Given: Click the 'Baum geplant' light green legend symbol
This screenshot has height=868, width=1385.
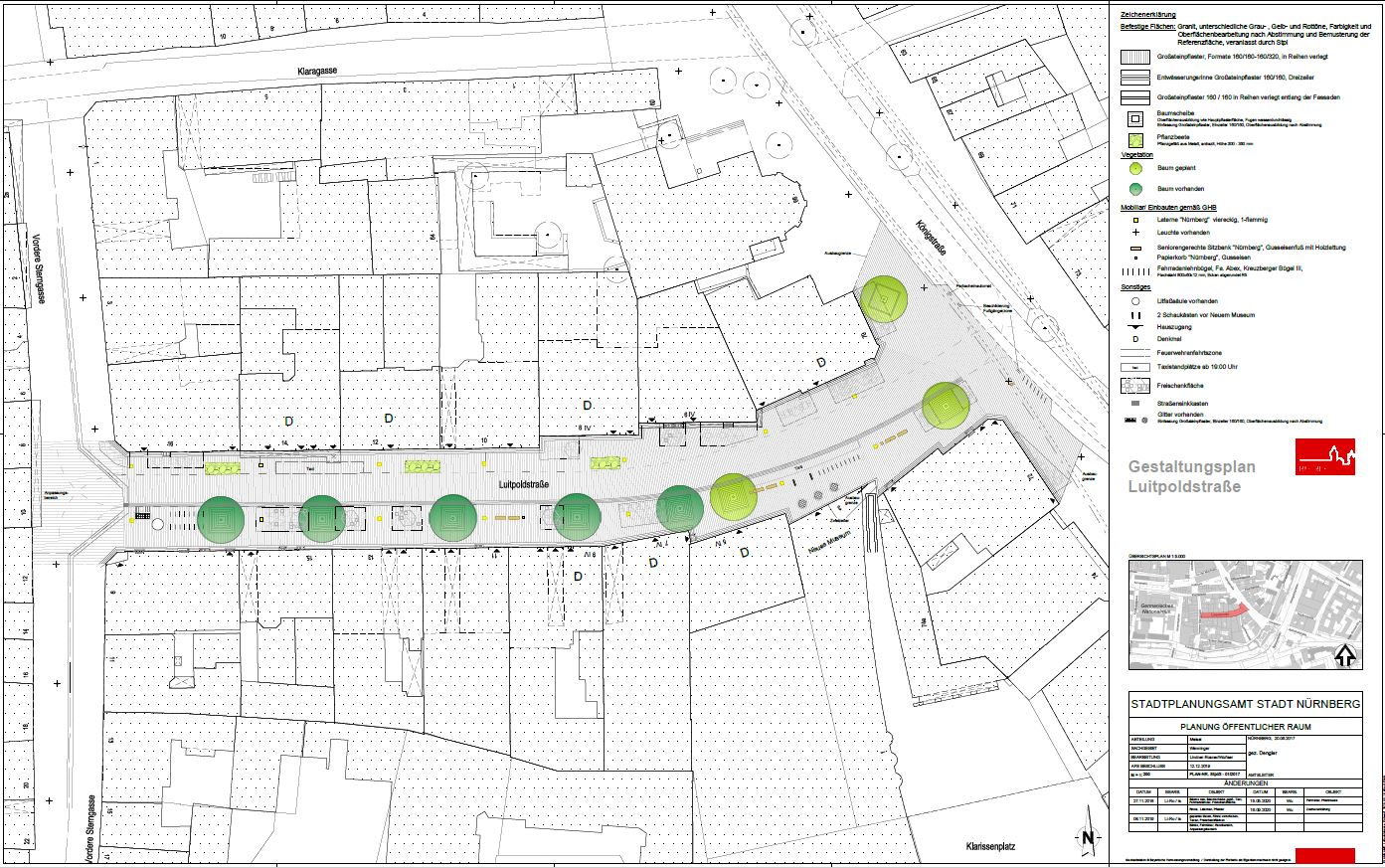Looking at the screenshot, I should coord(1134,170).
